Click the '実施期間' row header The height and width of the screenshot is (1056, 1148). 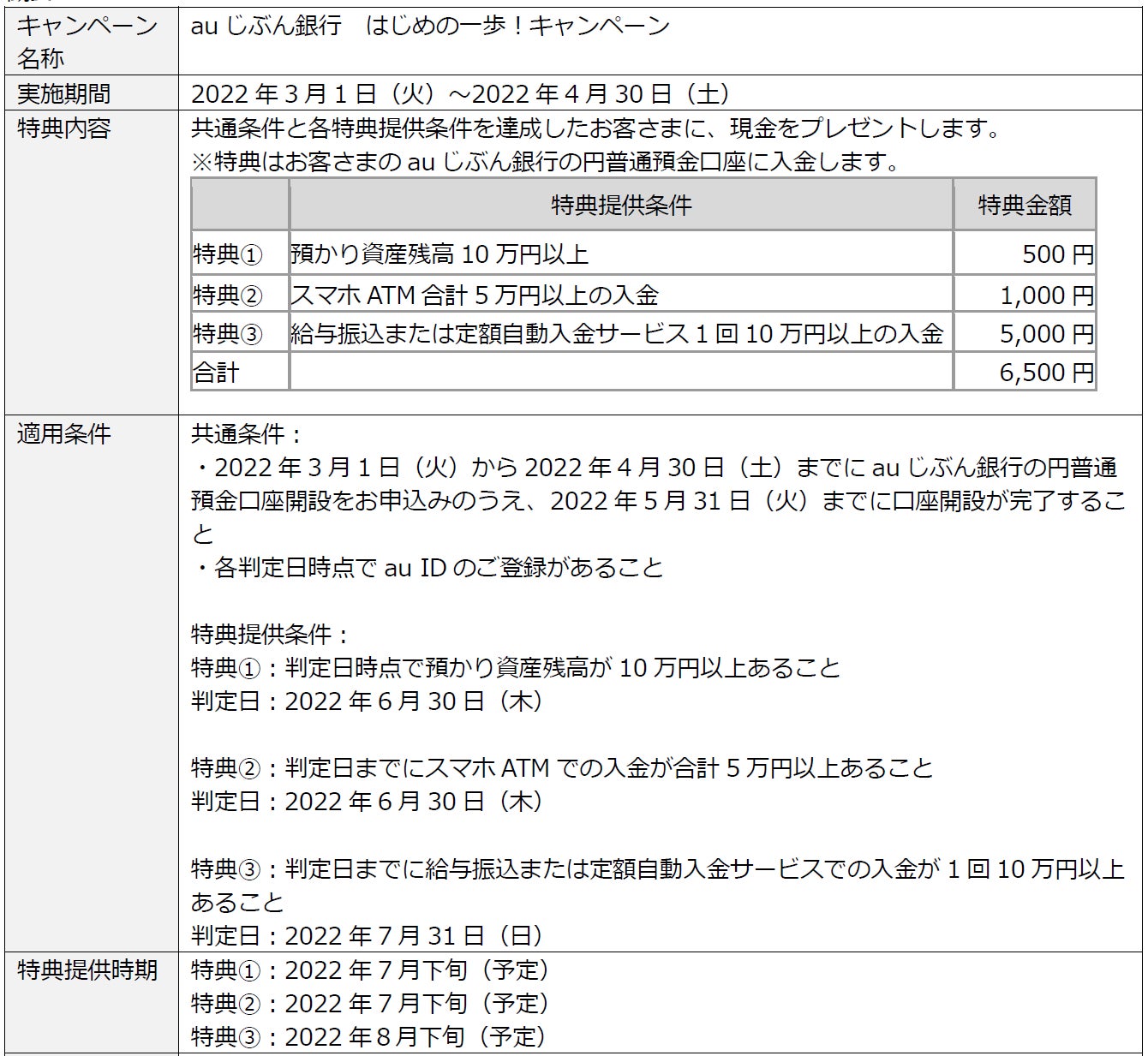tap(92, 93)
